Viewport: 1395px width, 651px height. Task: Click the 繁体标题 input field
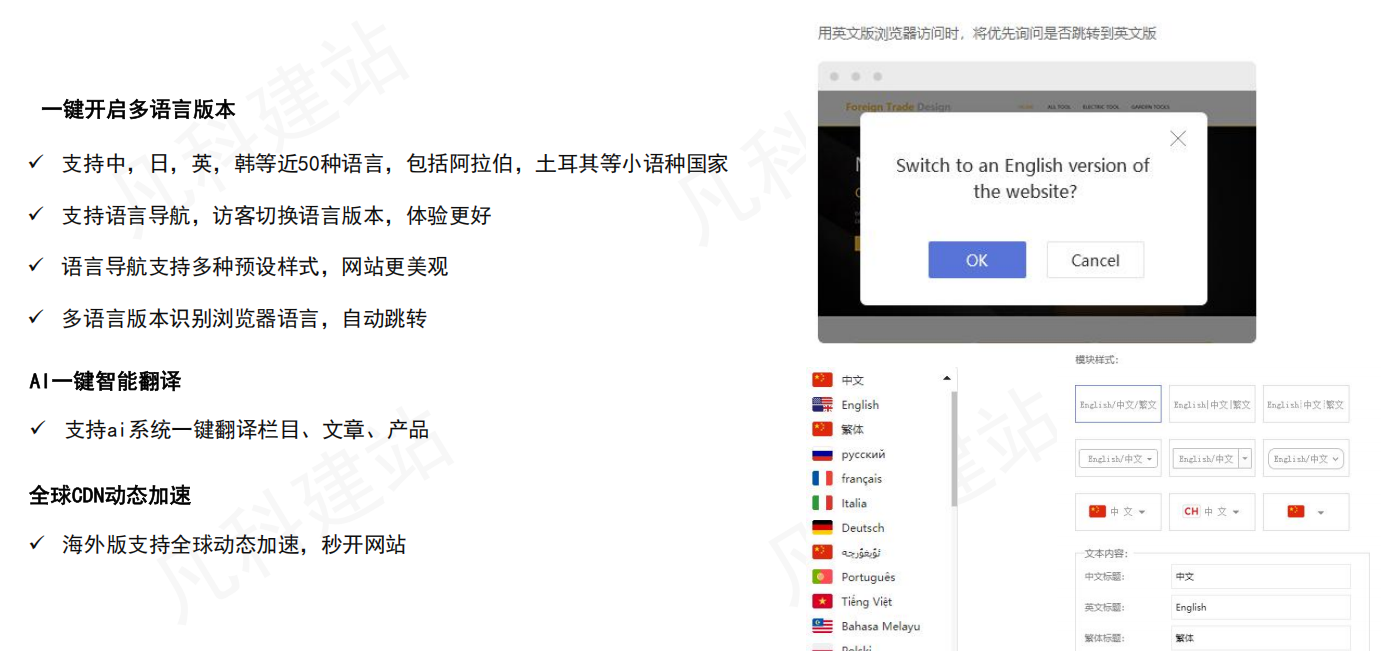[1260, 637]
